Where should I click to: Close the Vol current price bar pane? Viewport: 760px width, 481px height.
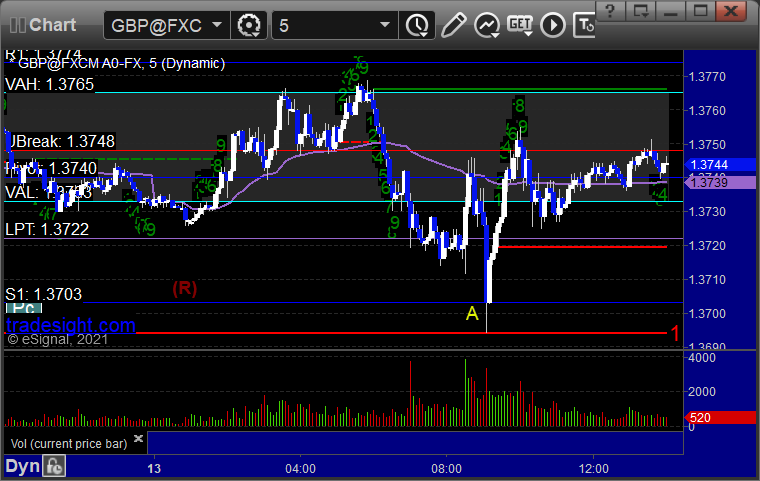coord(138,439)
